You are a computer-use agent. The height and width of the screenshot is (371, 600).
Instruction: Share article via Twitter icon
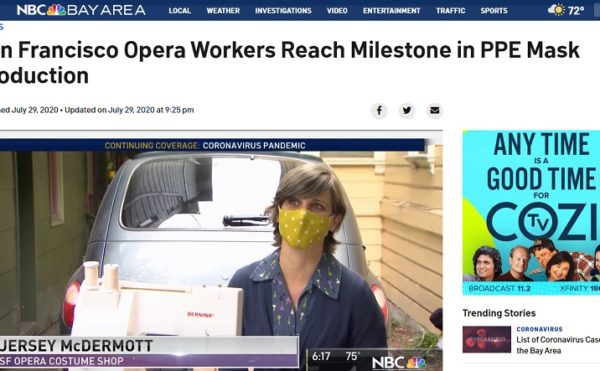pyautogui.click(x=407, y=111)
